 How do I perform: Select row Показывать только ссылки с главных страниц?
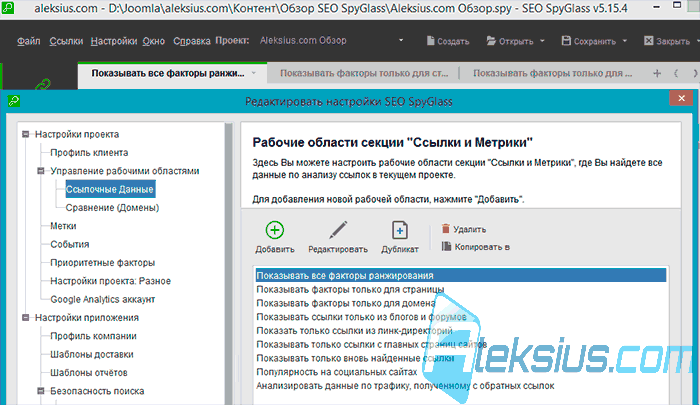pos(461,345)
